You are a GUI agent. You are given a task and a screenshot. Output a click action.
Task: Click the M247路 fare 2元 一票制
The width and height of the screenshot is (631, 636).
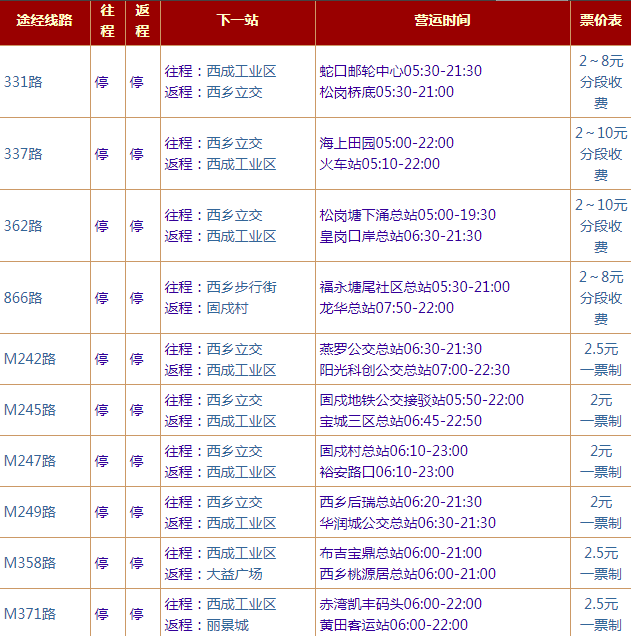[601, 462]
